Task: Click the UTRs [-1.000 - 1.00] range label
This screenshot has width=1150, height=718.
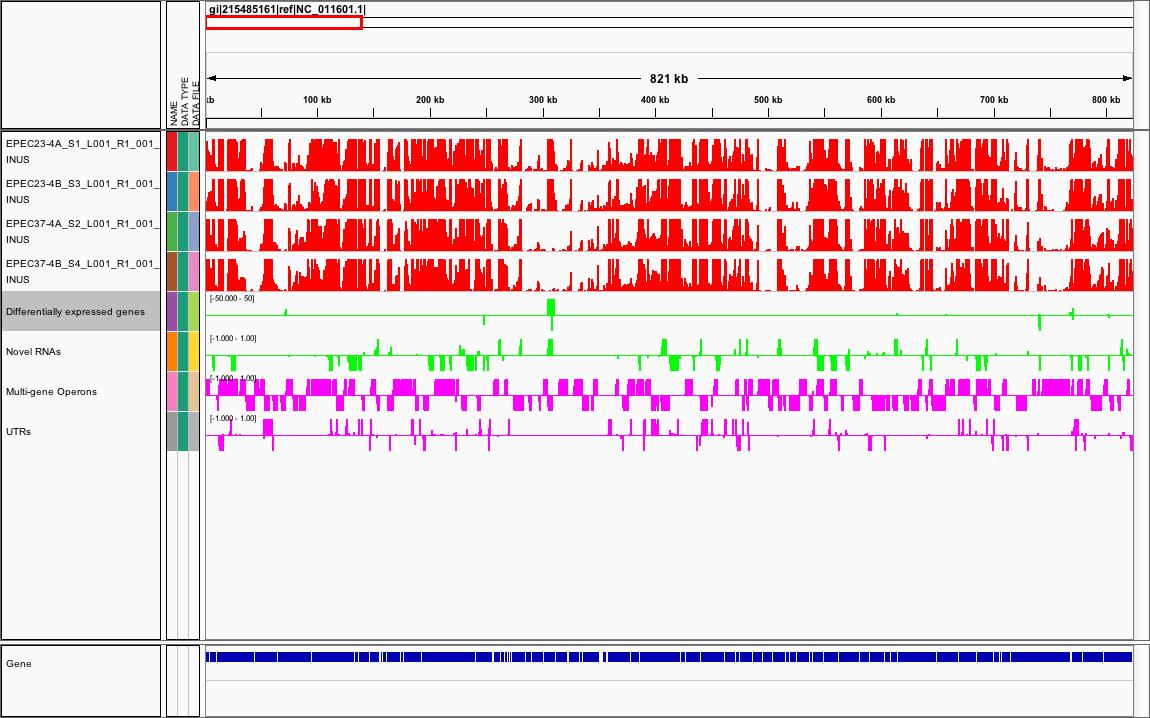Action: pos(233,418)
